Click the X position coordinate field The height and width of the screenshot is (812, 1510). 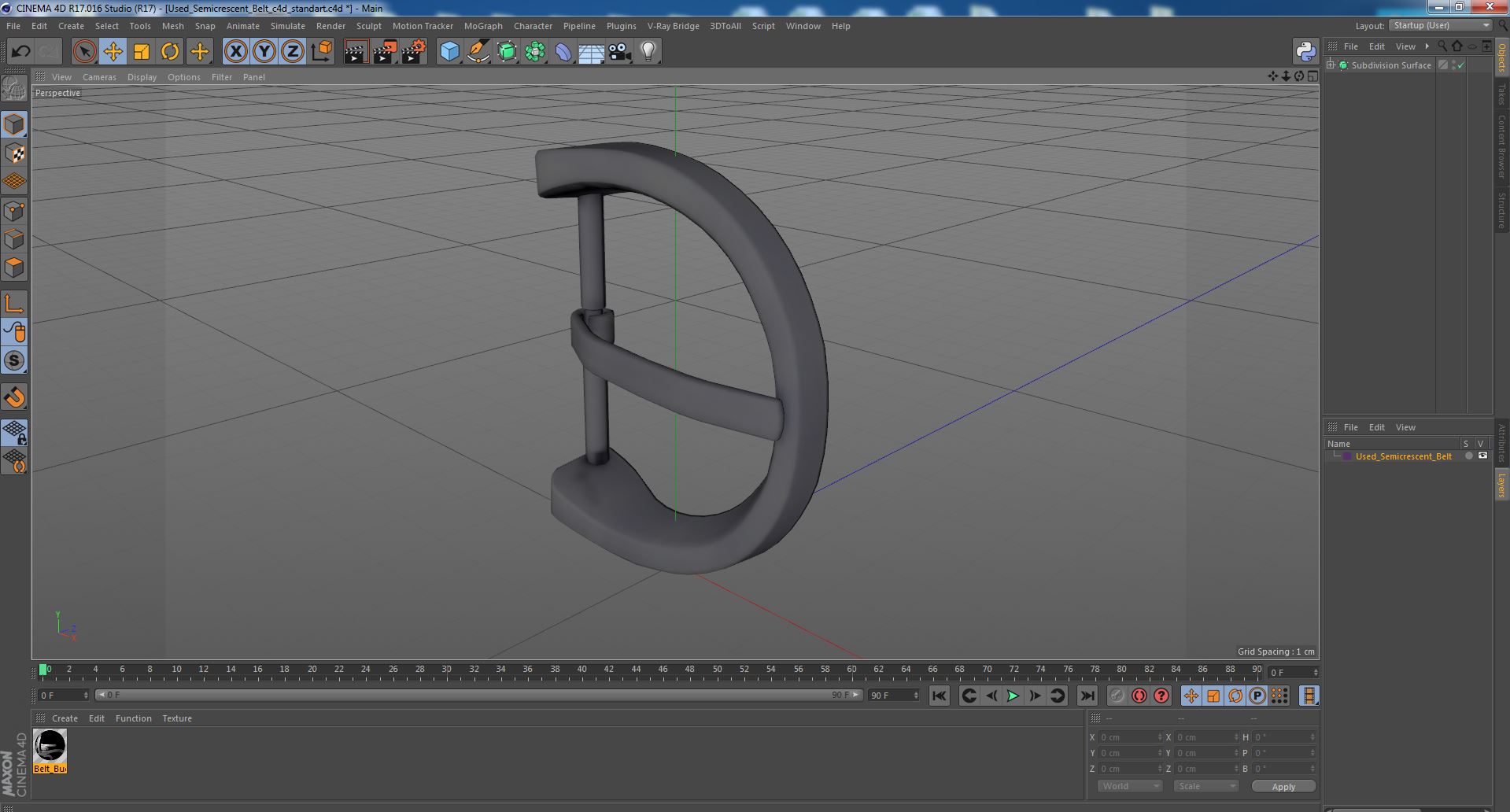pos(1129,737)
